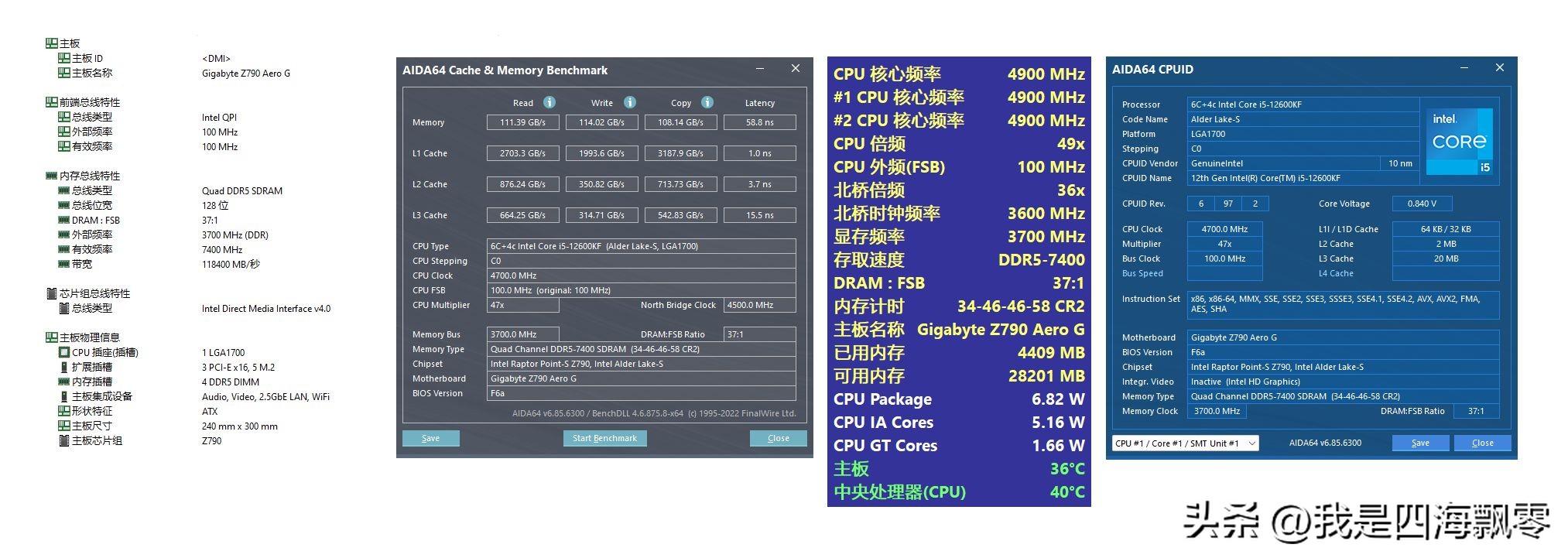Click the North Bridge Clock 4500.0 MHz field
Image resolution: width=1568 pixels, height=558 pixels.
click(x=759, y=305)
